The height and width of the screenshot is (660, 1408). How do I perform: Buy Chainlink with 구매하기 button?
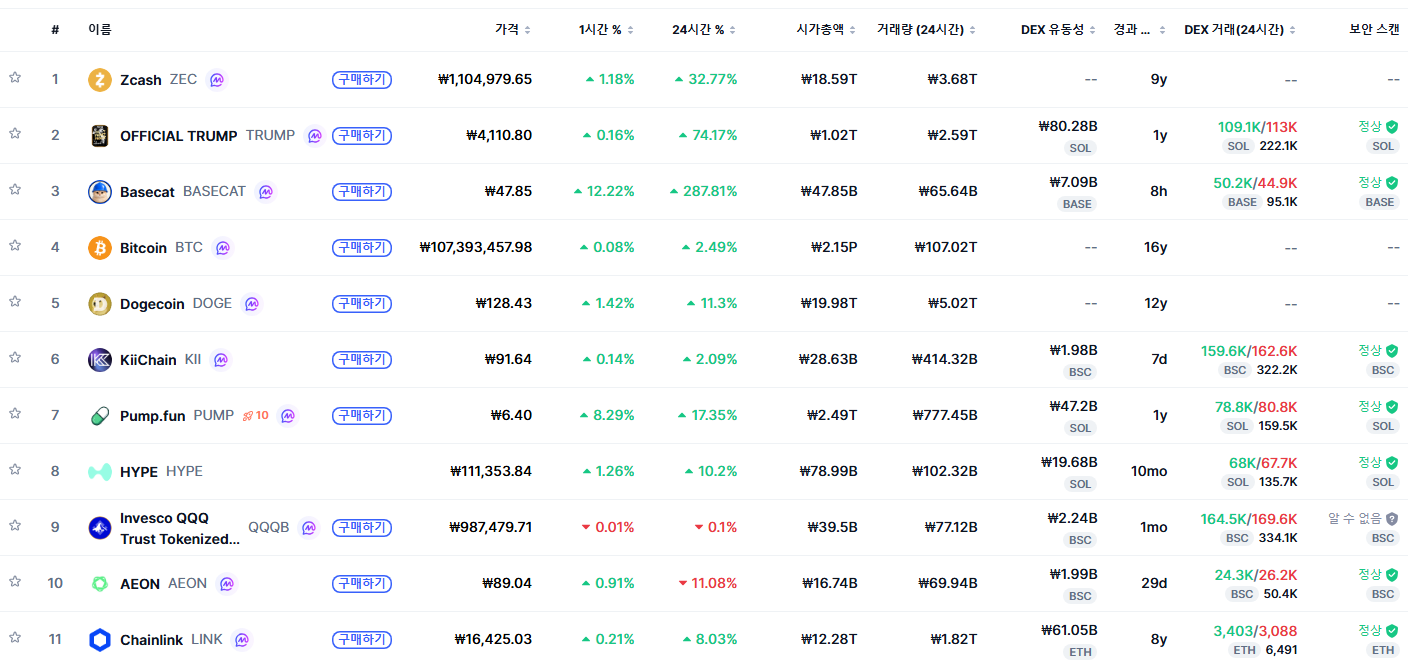pos(362,640)
